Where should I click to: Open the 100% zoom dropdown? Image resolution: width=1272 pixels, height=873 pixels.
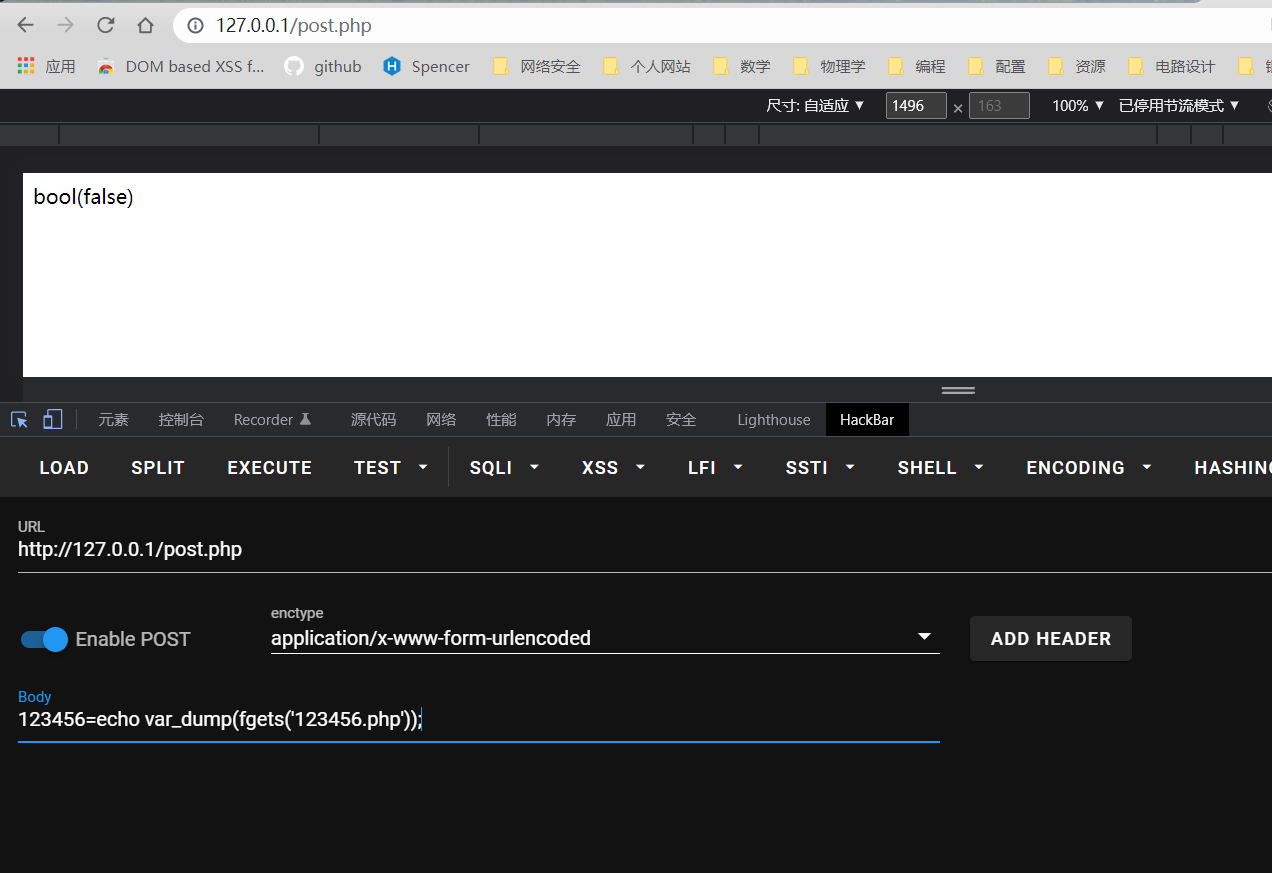coord(1078,105)
